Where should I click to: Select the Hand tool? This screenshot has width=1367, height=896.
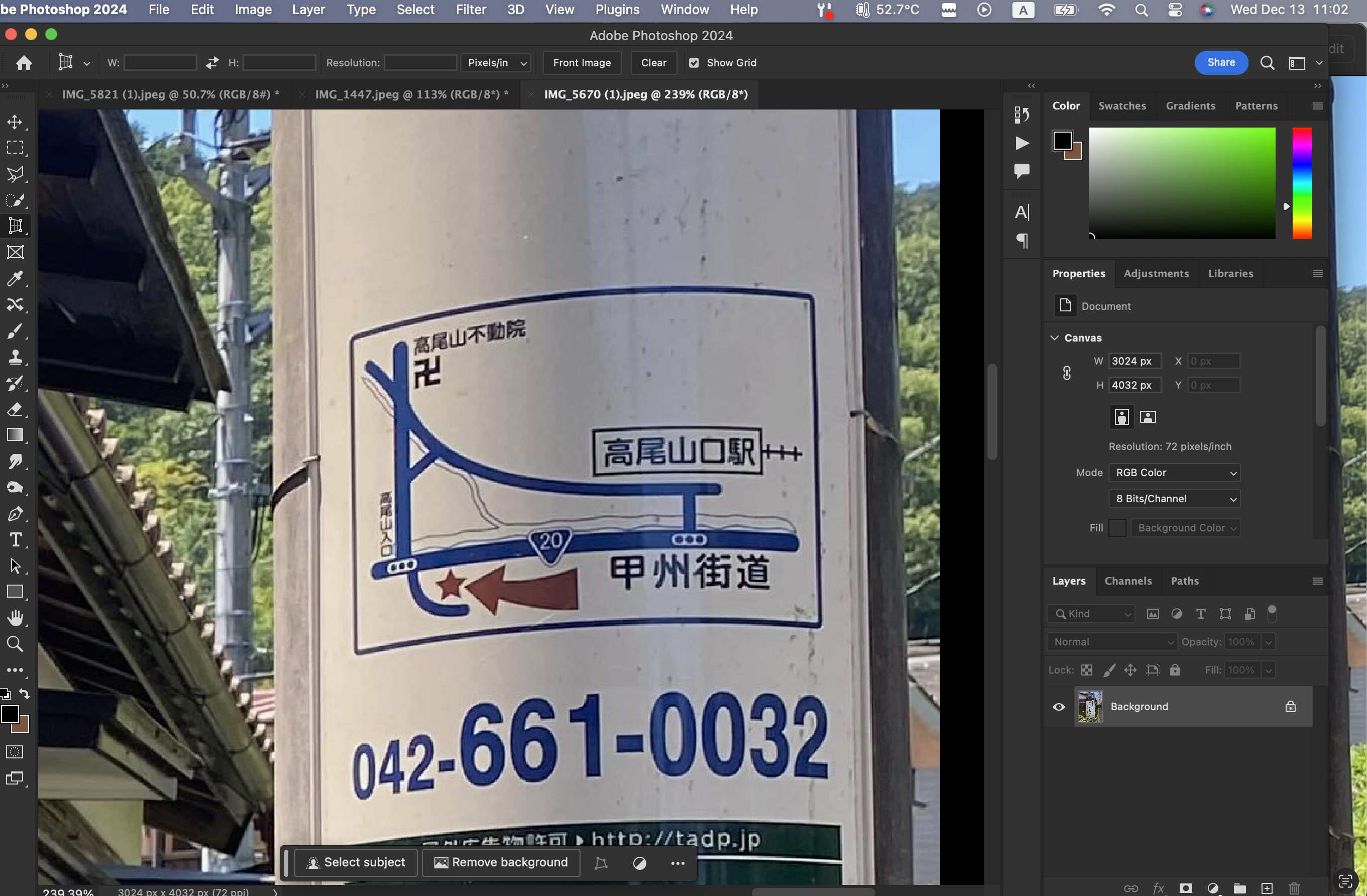coord(15,618)
